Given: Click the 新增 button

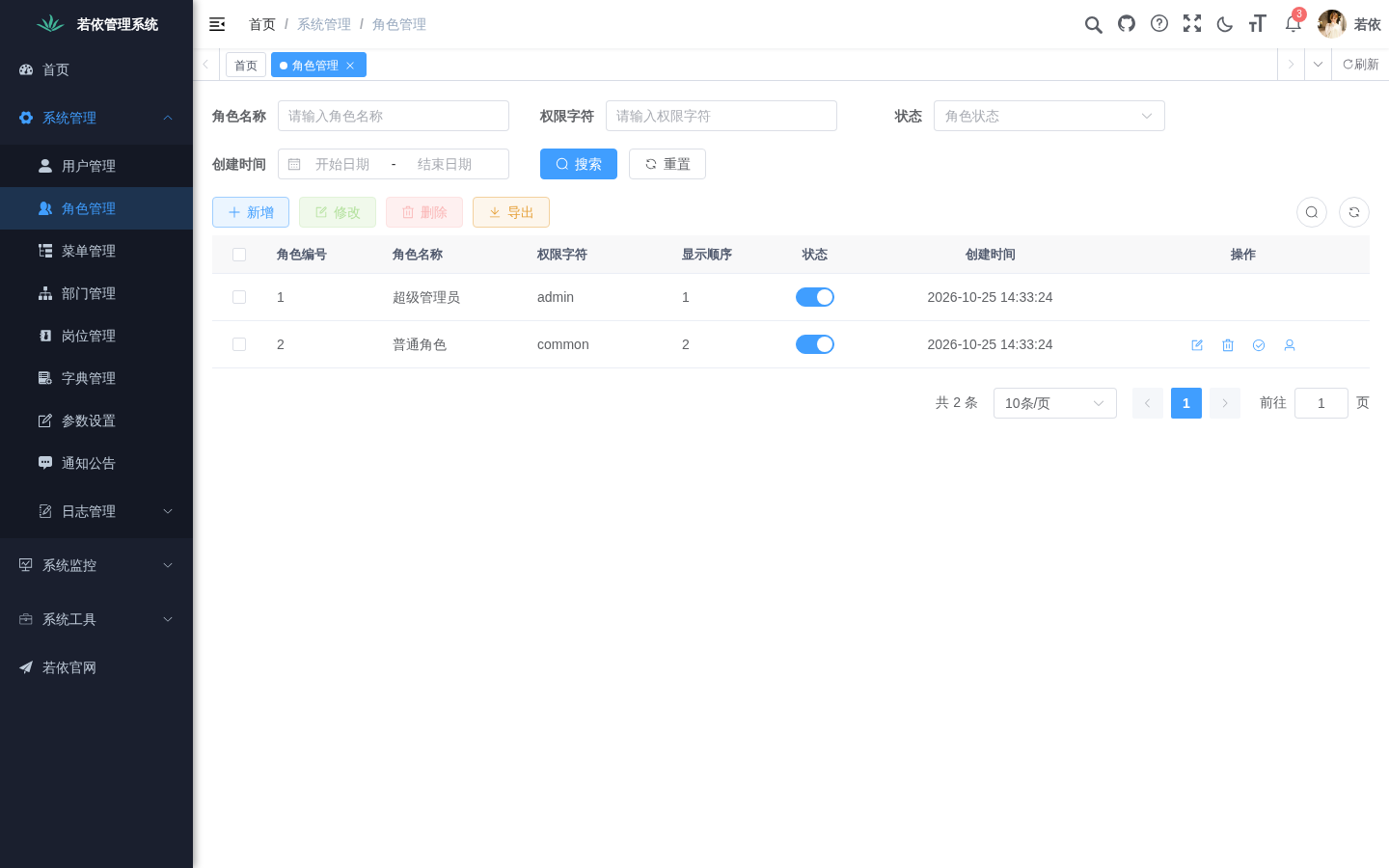Looking at the screenshot, I should pyautogui.click(x=251, y=212).
